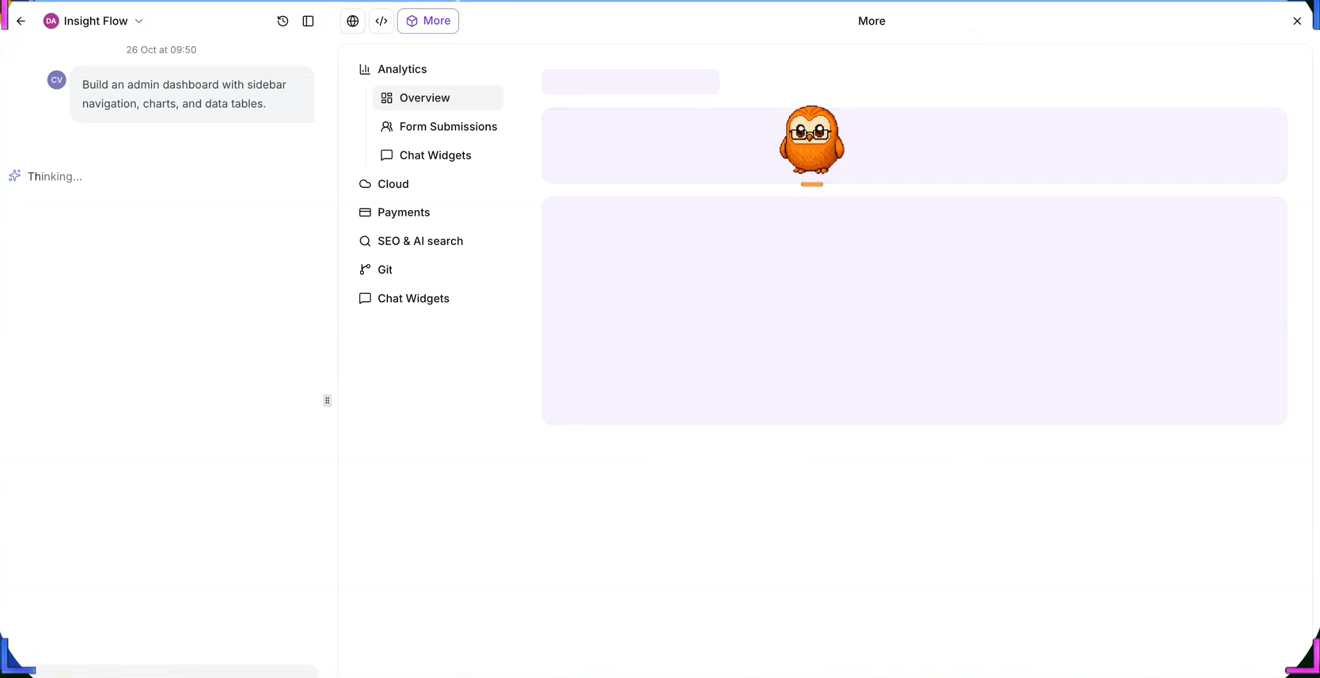1320x678 pixels.
Task: Open the Git section
Action: pos(376,270)
